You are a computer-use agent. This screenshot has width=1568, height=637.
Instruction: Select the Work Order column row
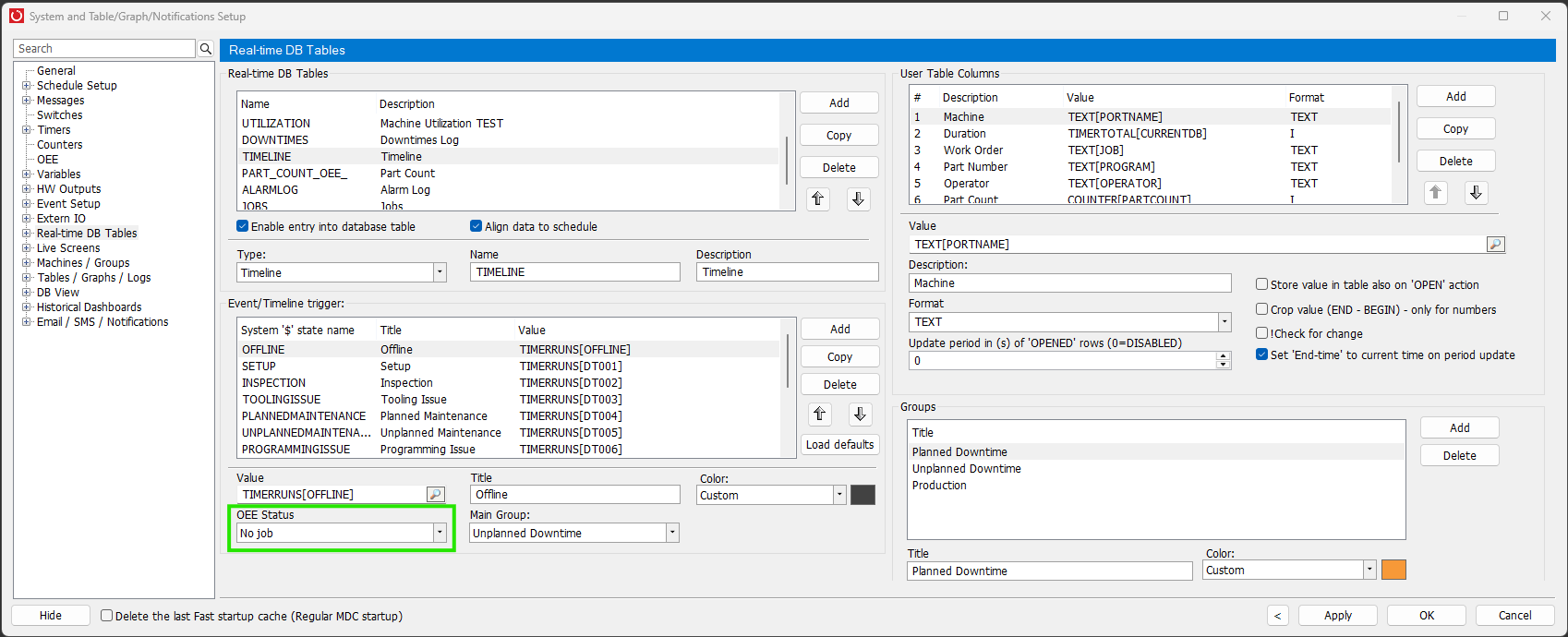[x=1150, y=150]
